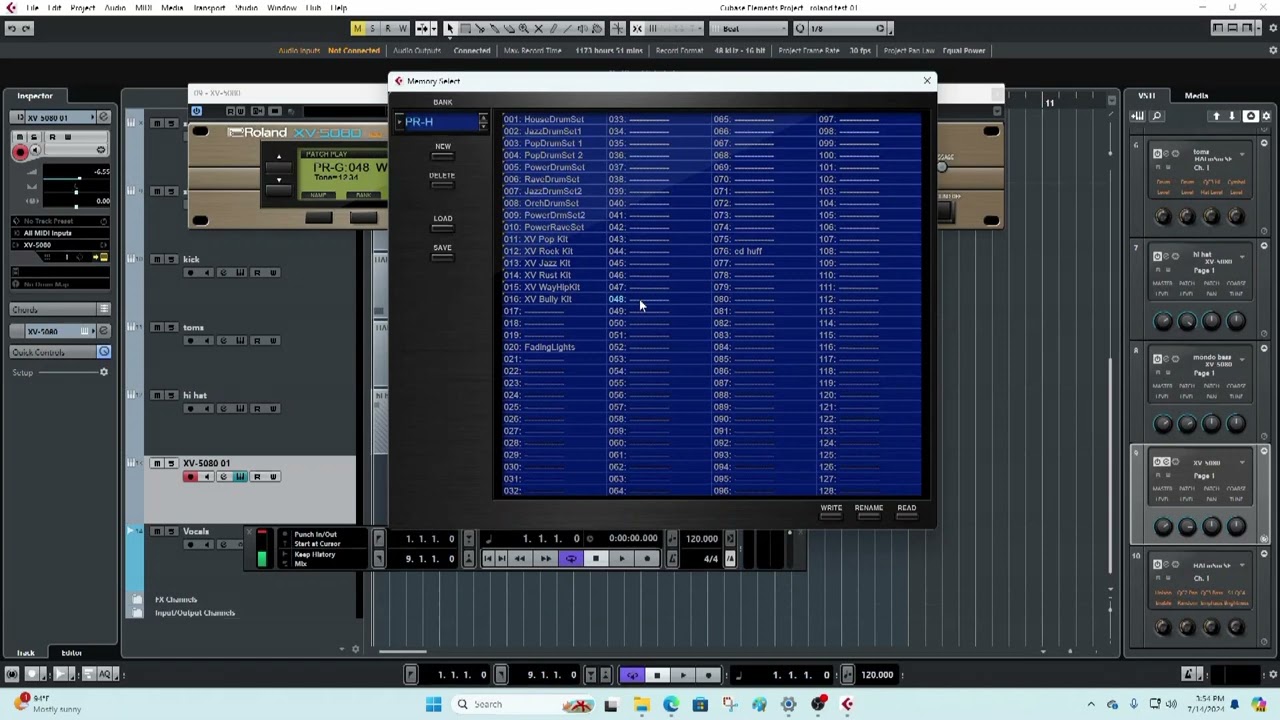Select patch 076: cd huff
This screenshot has height=720, width=1280.
(737, 251)
